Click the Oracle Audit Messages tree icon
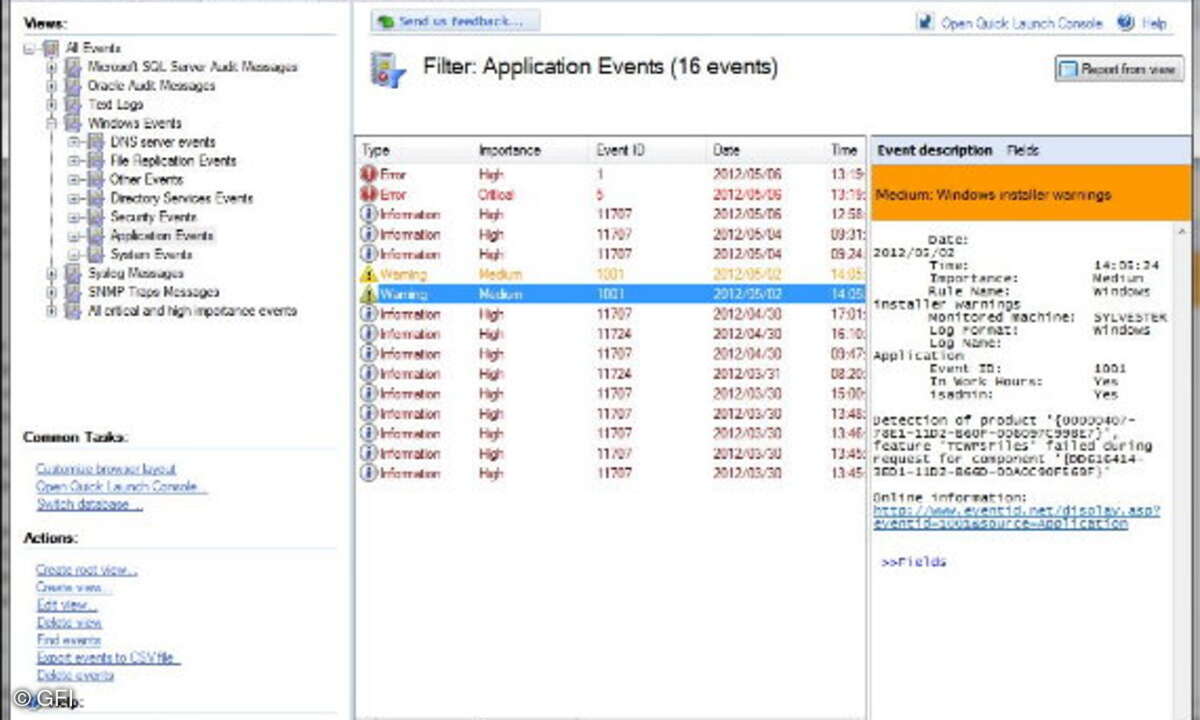This screenshot has width=1200, height=720. pos(72,86)
